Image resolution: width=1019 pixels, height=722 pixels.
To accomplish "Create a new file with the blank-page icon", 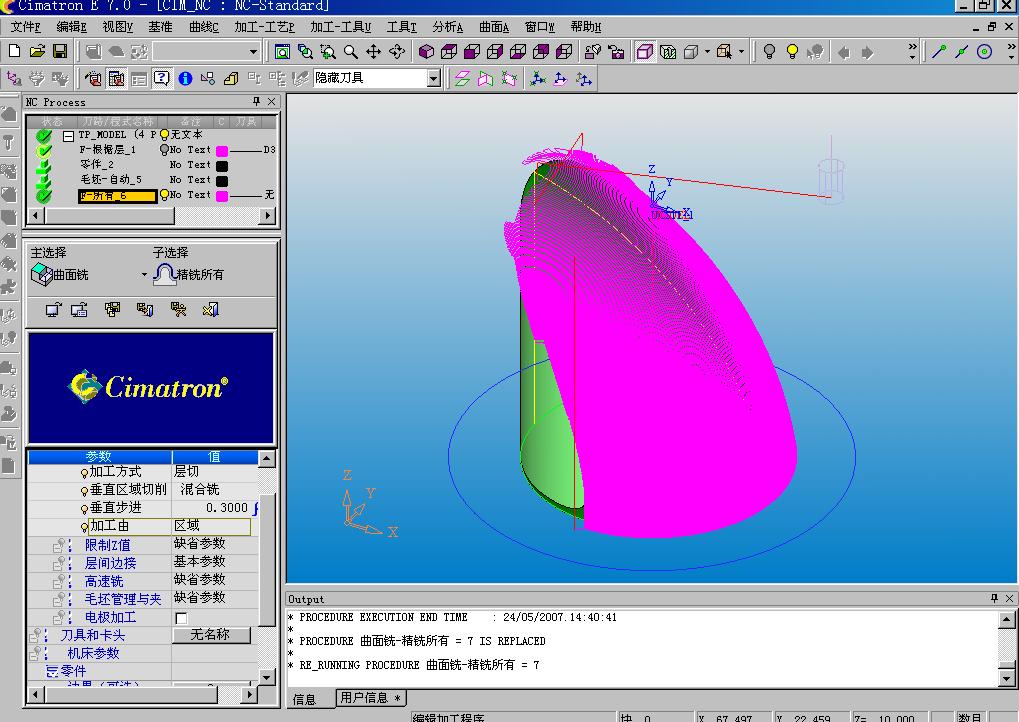I will [x=14, y=51].
